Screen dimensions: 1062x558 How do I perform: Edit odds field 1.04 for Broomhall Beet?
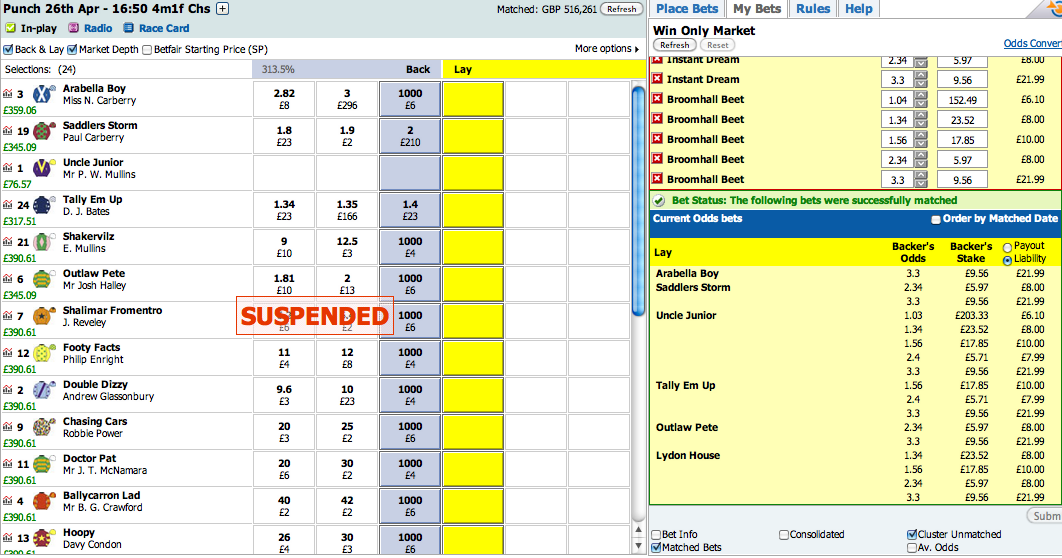point(897,100)
